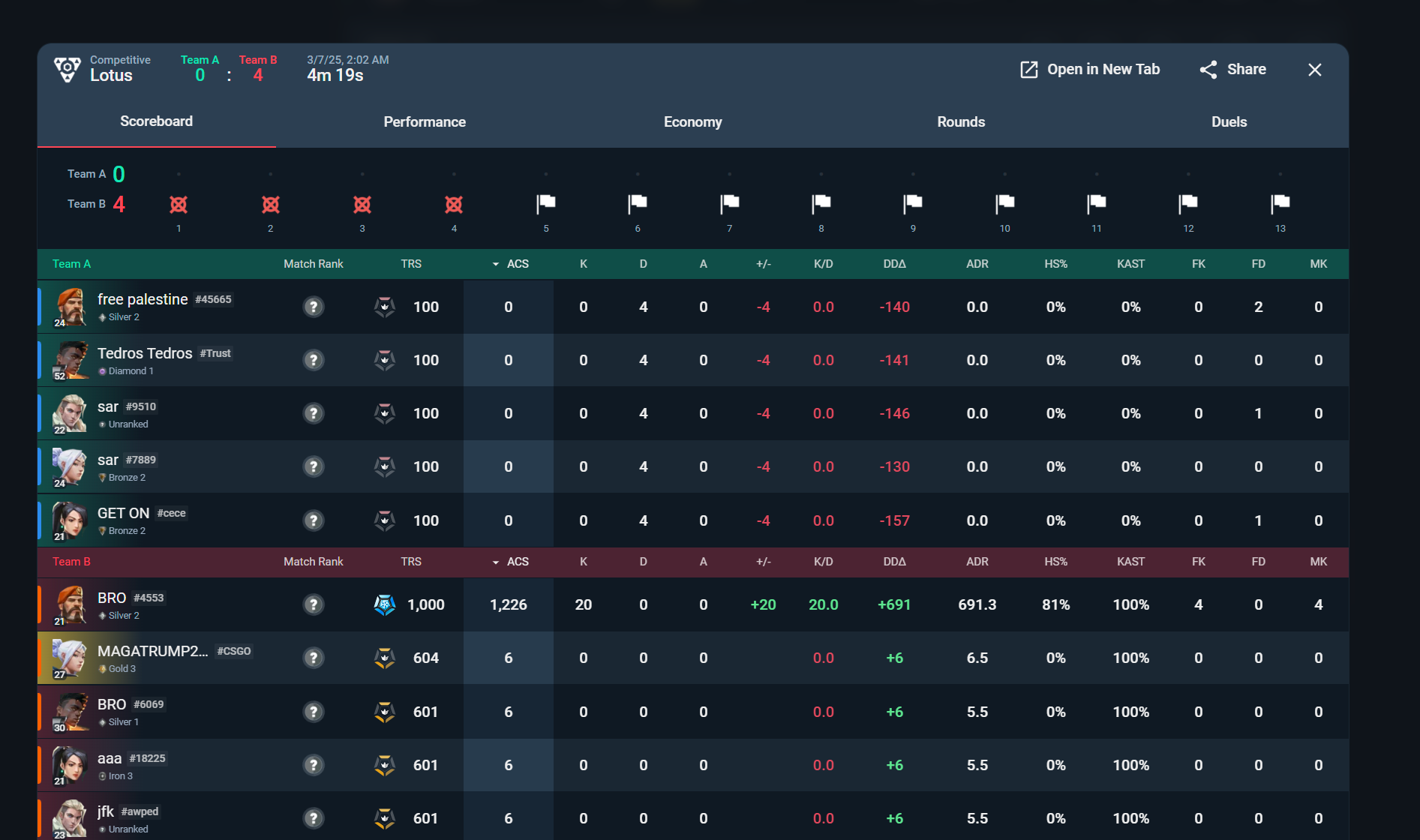The image size is (1420, 840).
Task: Select the Duels tab
Action: (1229, 121)
